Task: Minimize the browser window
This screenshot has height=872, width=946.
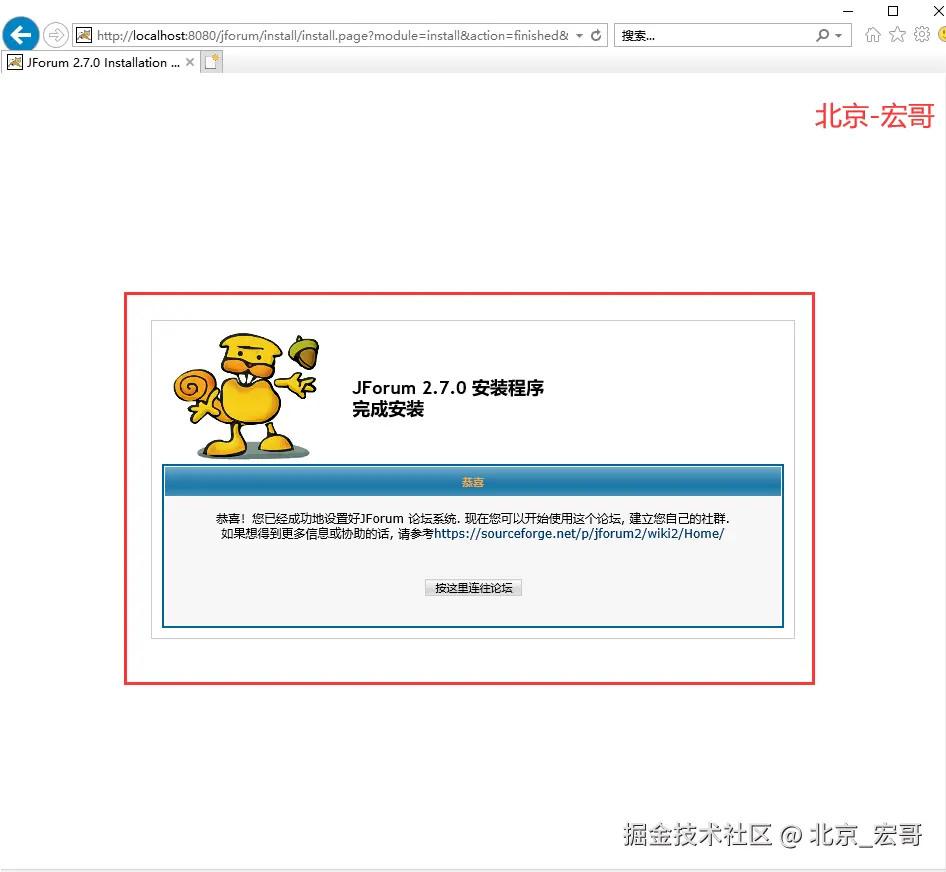Action: (x=848, y=11)
